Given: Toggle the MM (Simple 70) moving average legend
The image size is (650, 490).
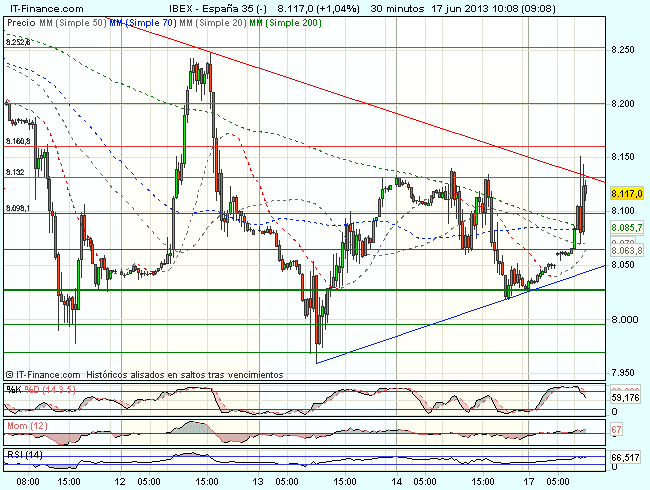Looking at the screenshot, I should tap(138, 21).
